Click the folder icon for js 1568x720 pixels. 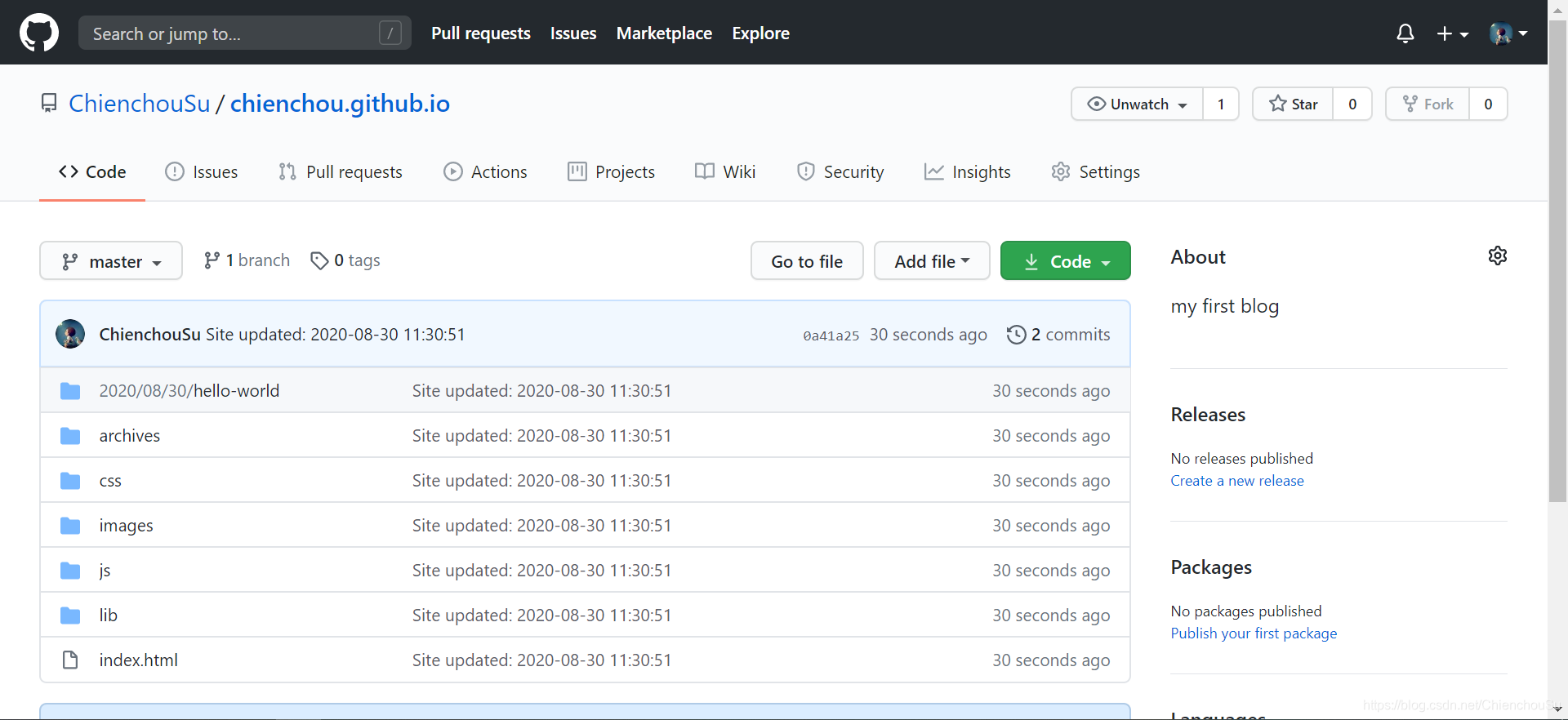(70, 571)
